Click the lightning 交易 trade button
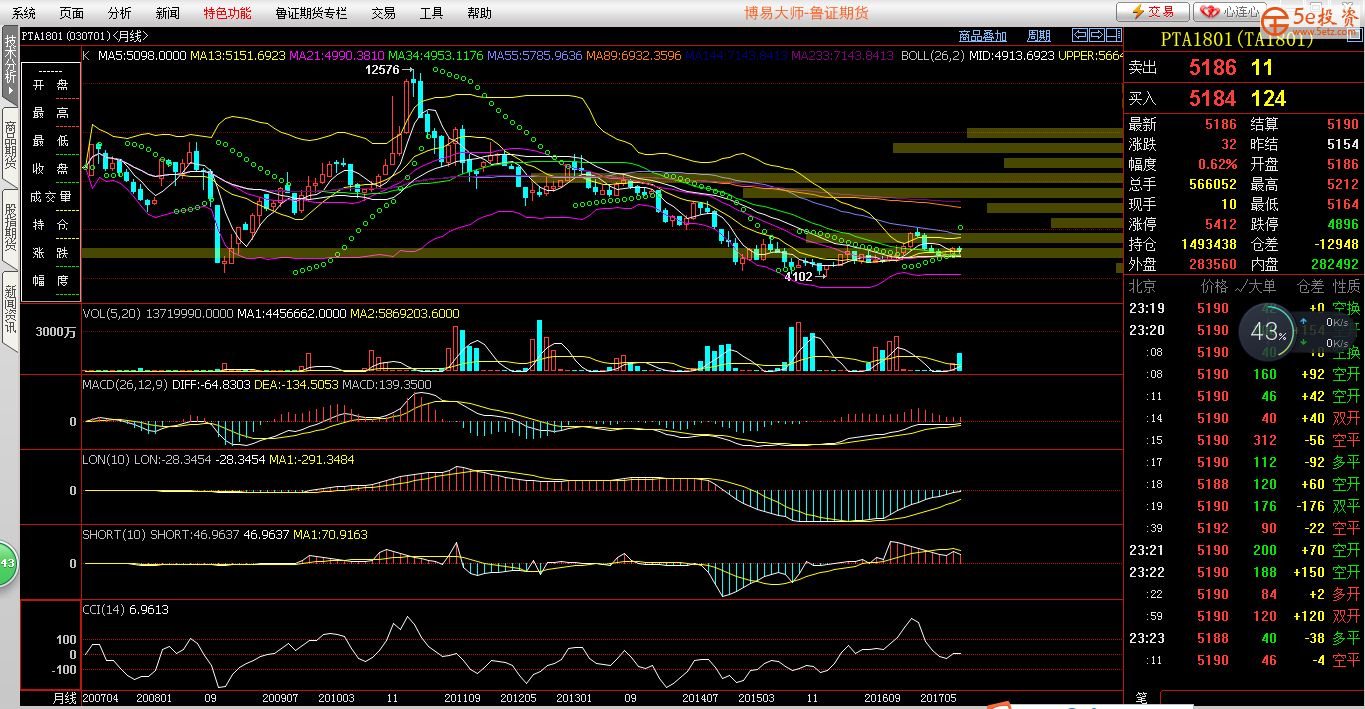Image resolution: width=1365 pixels, height=709 pixels. 1153,12
